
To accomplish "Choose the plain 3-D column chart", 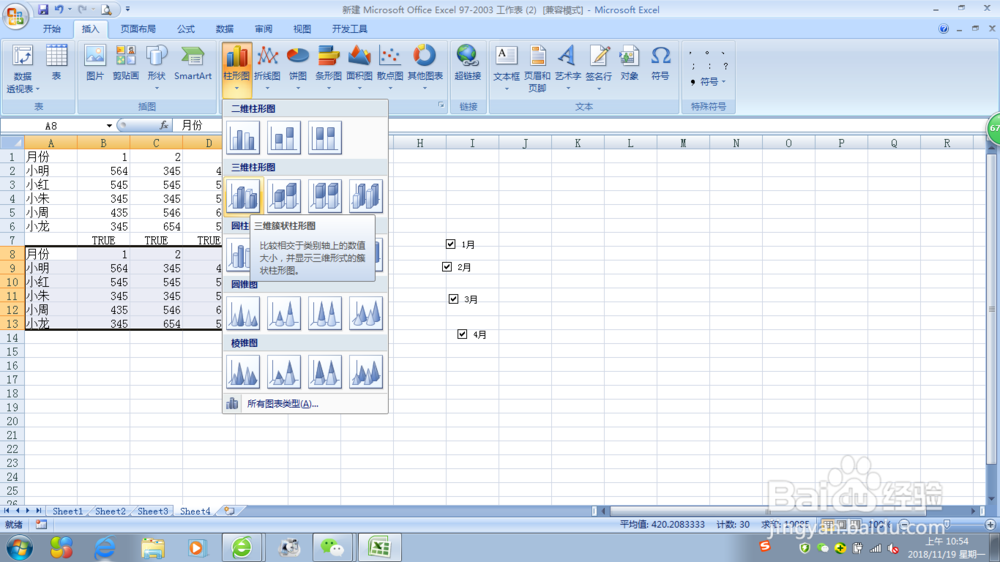I will (x=365, y=196).
